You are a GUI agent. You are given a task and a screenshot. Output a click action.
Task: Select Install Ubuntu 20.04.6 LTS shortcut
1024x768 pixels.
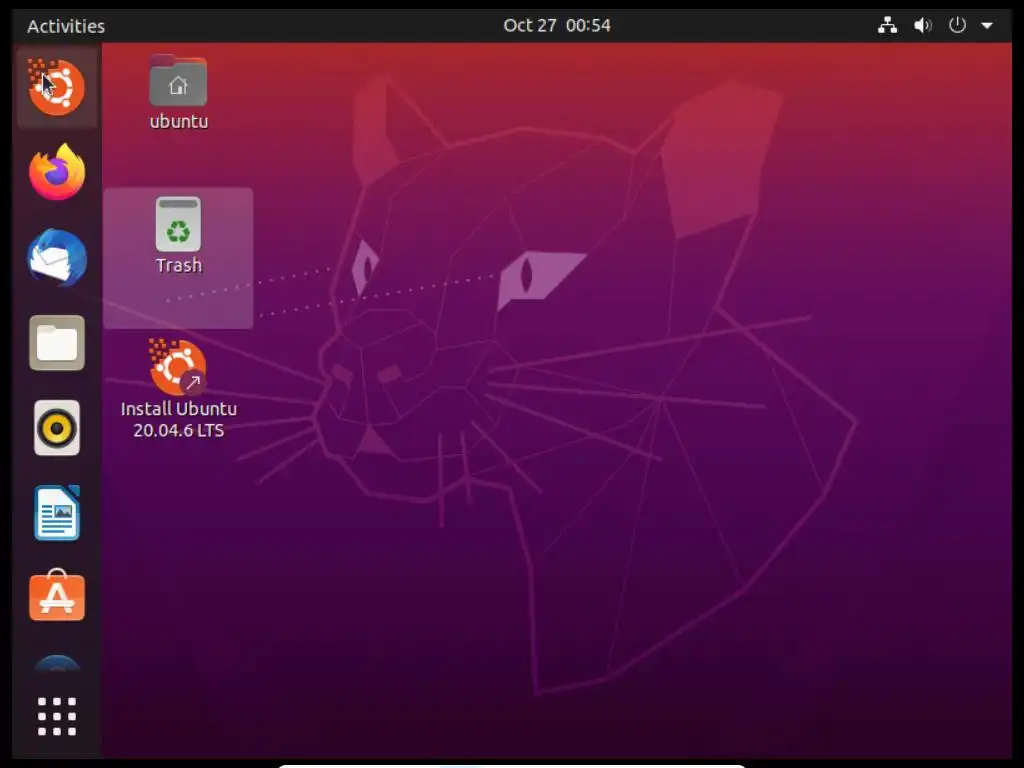click(178, 367)
